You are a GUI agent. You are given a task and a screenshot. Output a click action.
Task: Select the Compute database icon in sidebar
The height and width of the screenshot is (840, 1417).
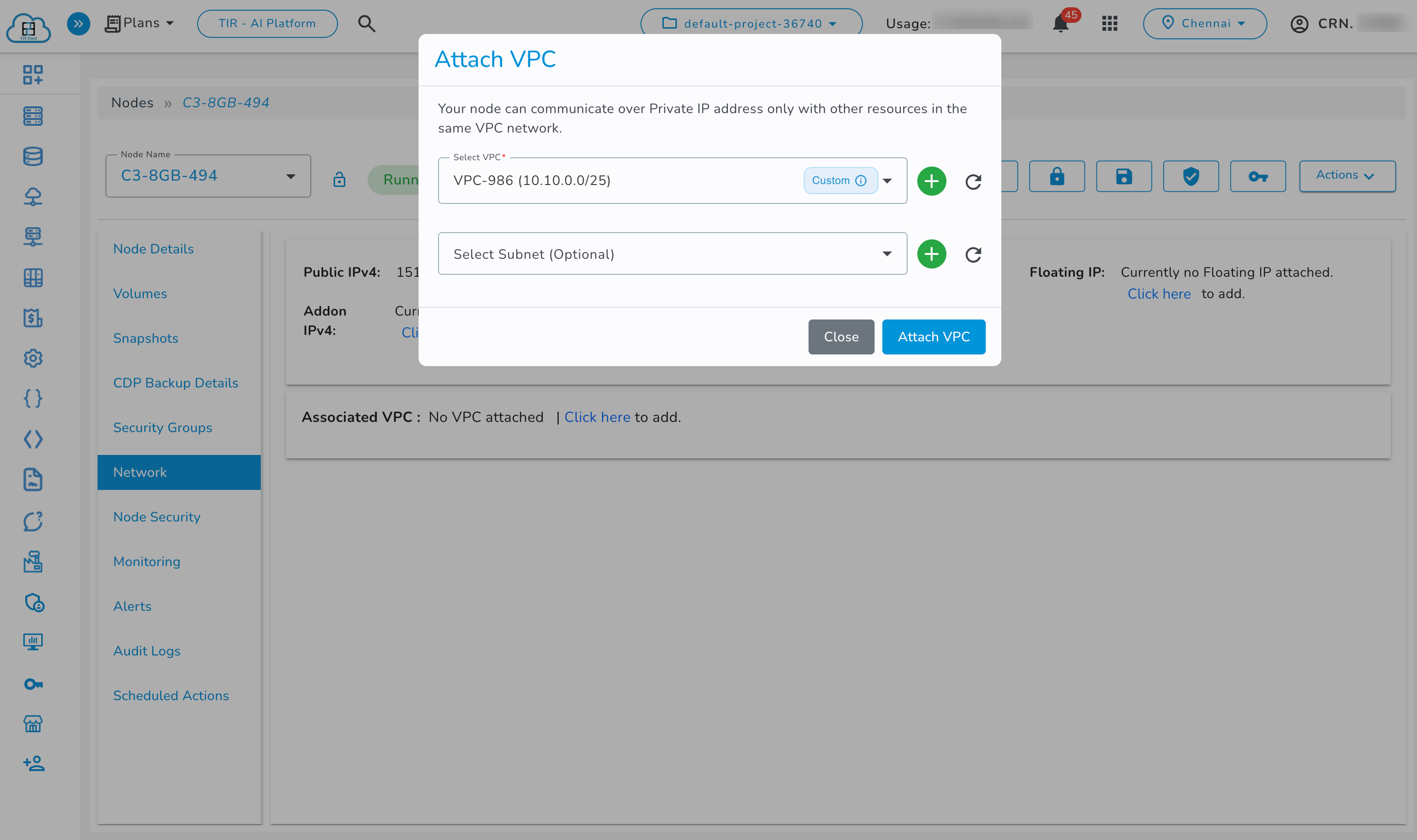32,157
